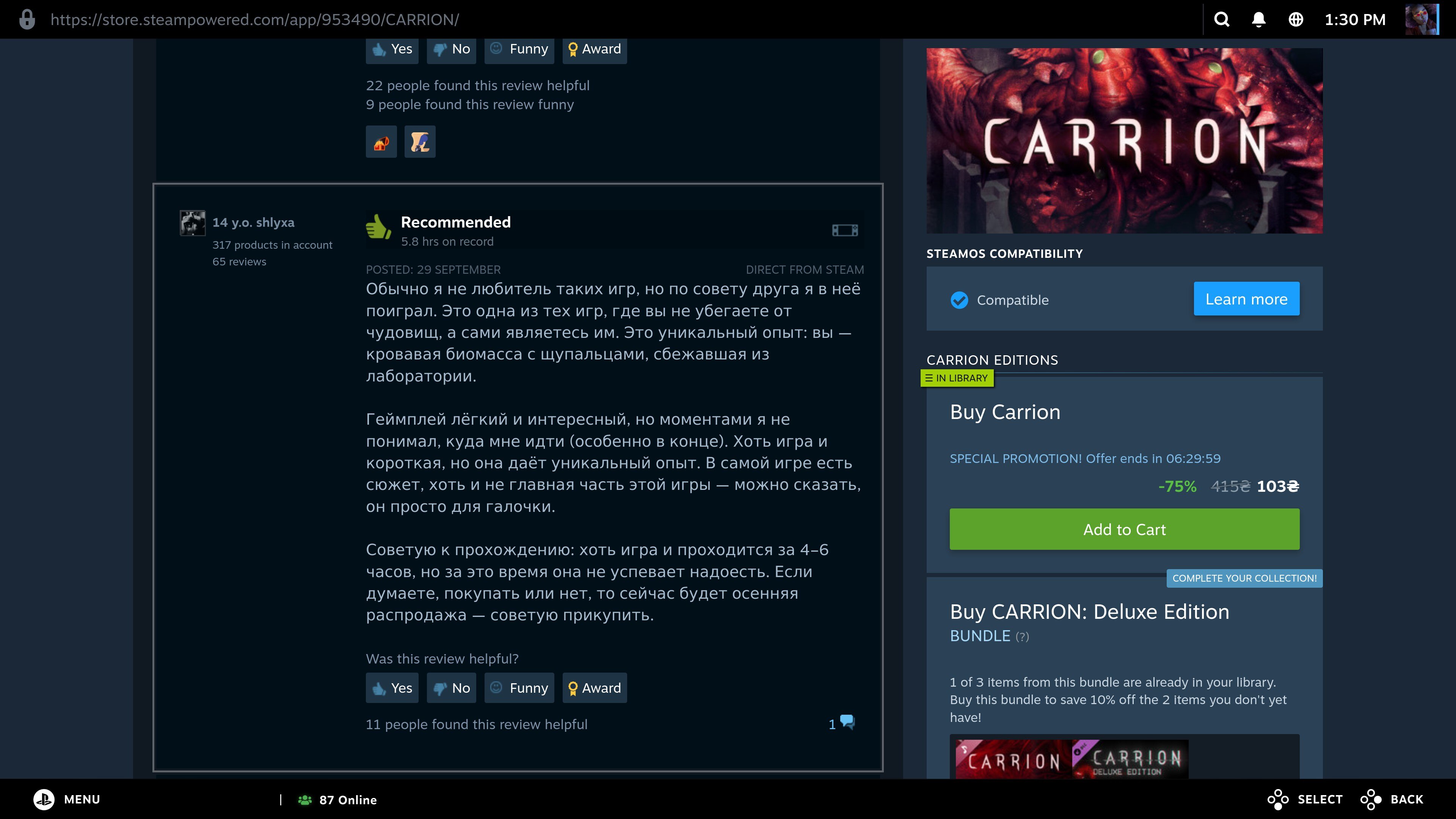Open 14 y.o. shlyxa reviewer avatar

coord(192,223)
